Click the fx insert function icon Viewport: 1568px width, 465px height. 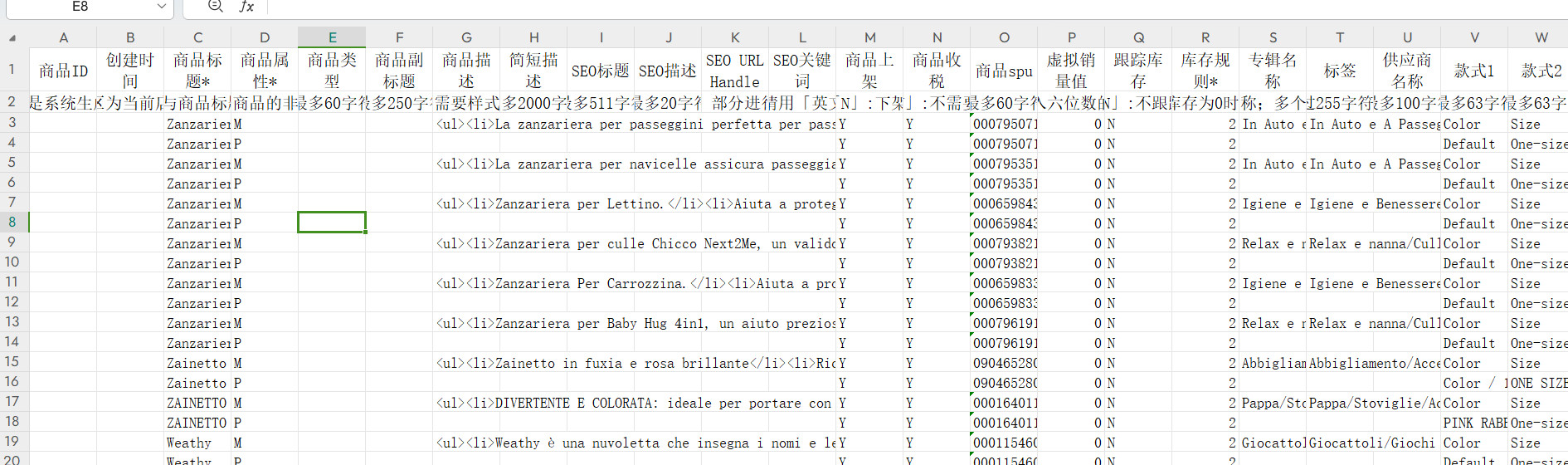click(x=246, y=7)
